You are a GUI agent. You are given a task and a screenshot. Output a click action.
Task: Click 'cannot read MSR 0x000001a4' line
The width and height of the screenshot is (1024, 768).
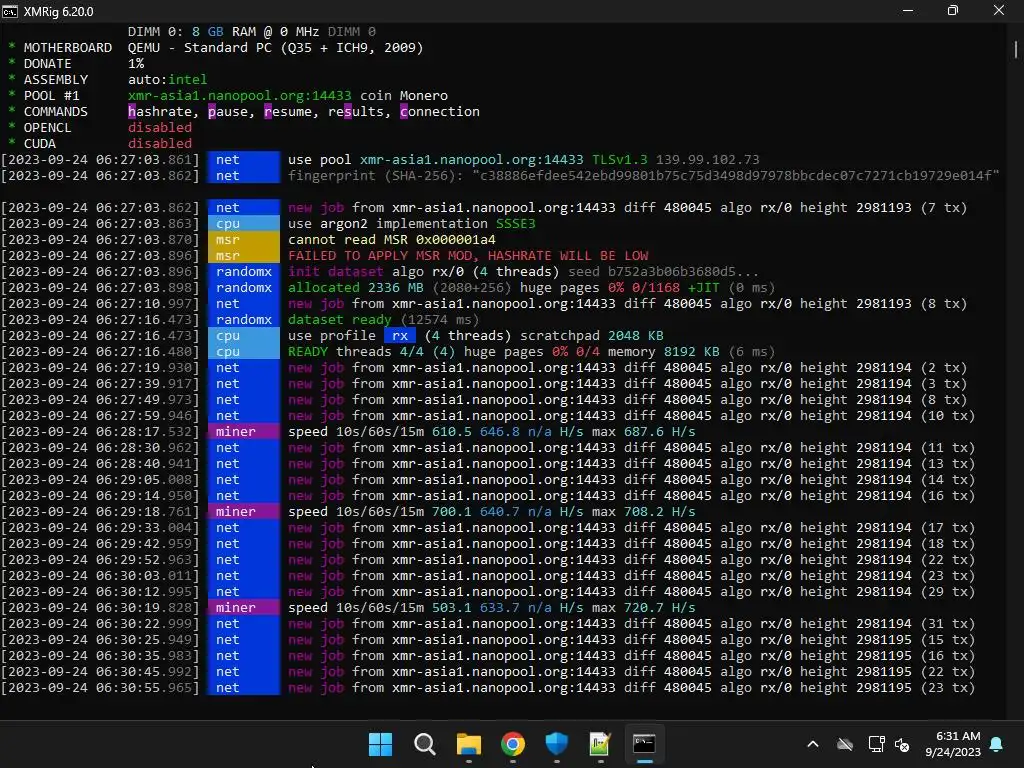(x=392, y=240)
